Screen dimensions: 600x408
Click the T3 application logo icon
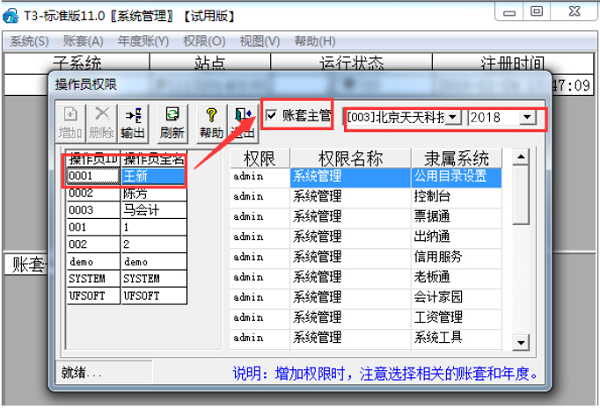tap(10, 16)
